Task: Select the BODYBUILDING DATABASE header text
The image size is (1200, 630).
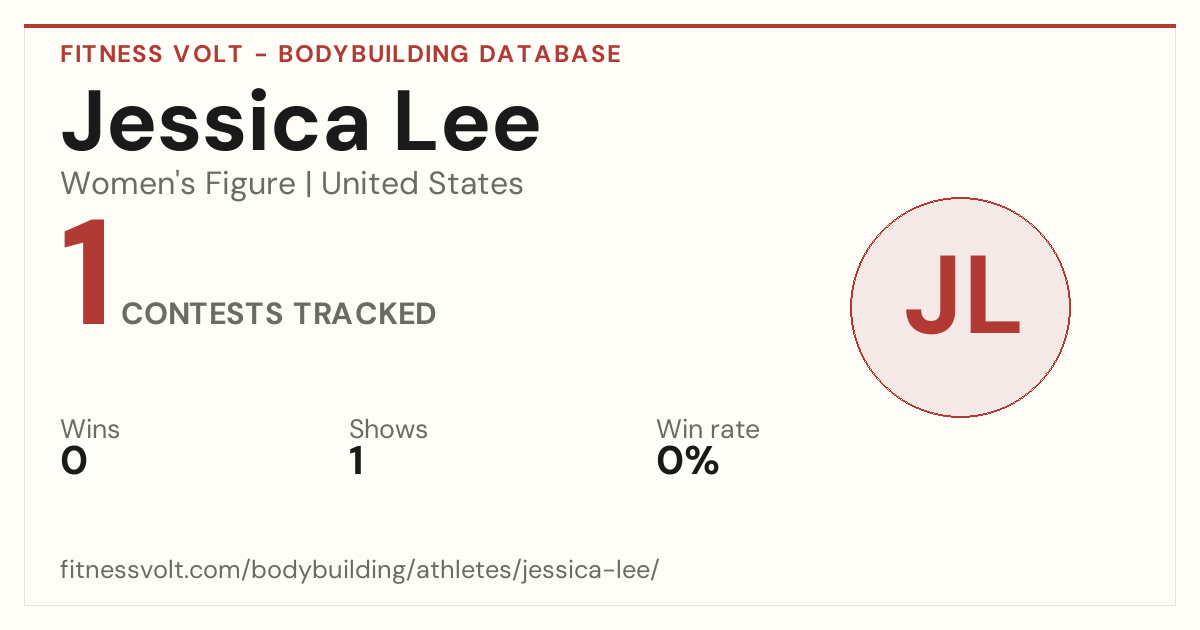Action: point(450,54)
